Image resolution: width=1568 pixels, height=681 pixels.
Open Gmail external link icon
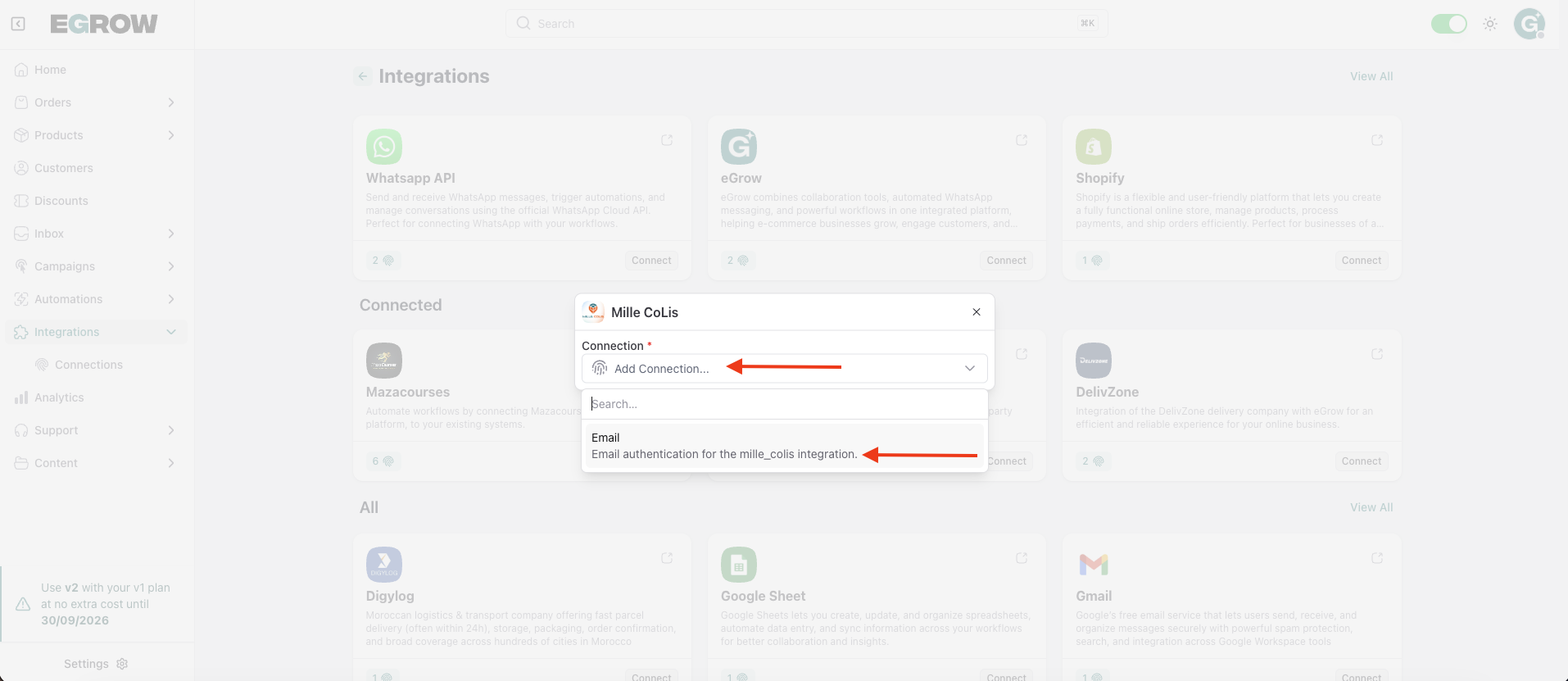pos(1377,558)
